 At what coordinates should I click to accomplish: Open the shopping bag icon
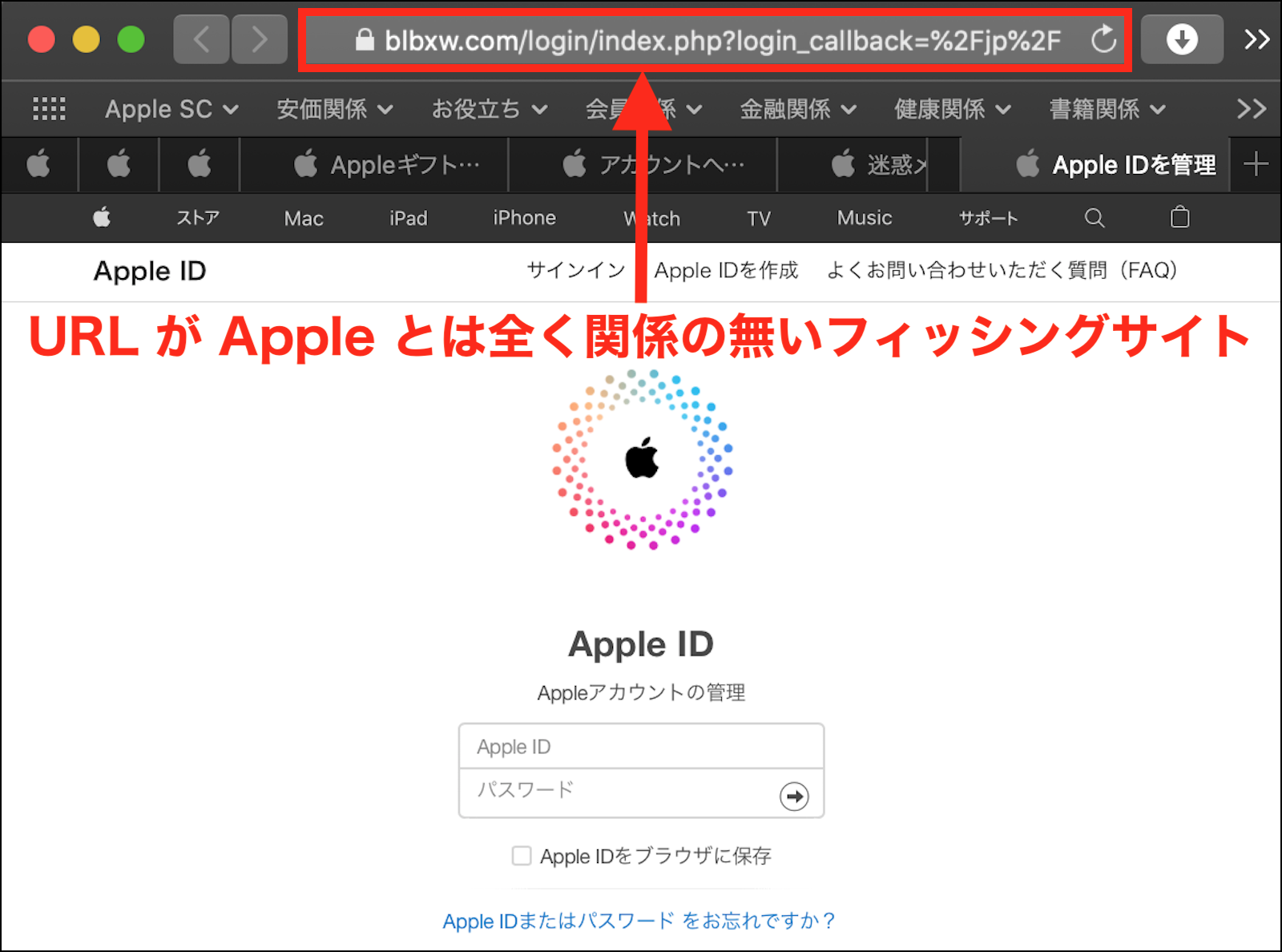1179,217
